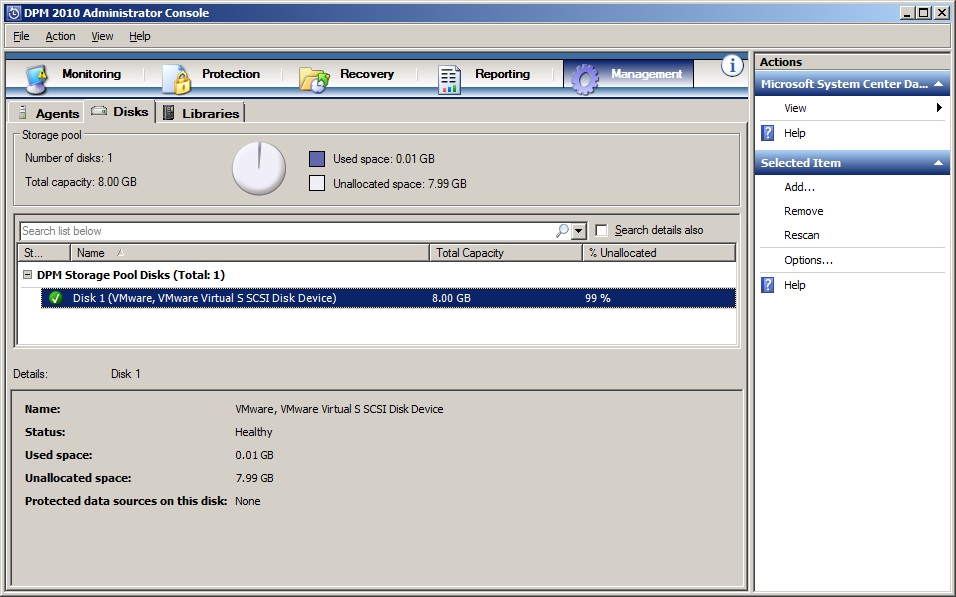Click the Search list below field

[287, 231]
